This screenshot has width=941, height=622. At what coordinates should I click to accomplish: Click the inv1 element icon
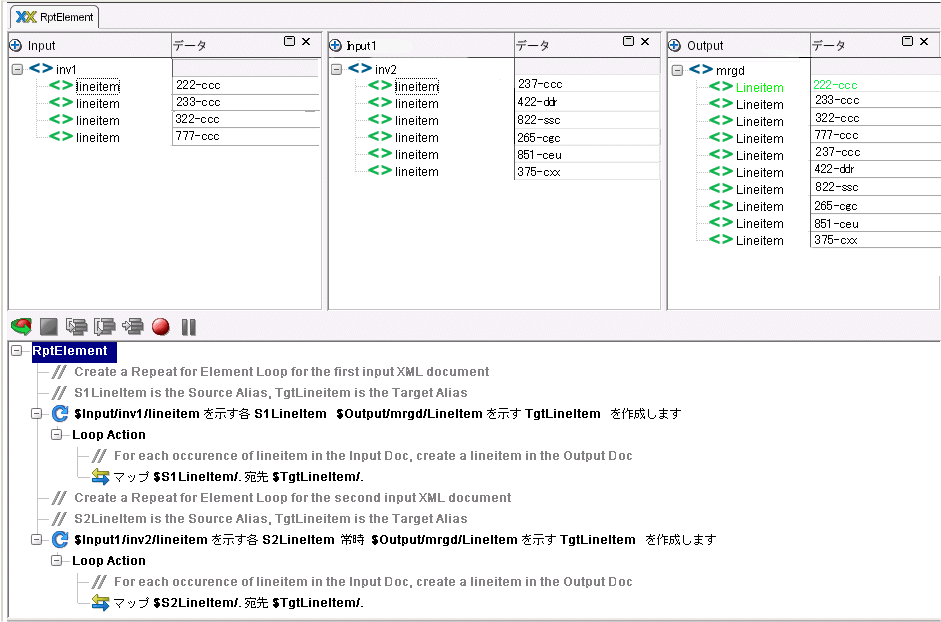(41, 68)
